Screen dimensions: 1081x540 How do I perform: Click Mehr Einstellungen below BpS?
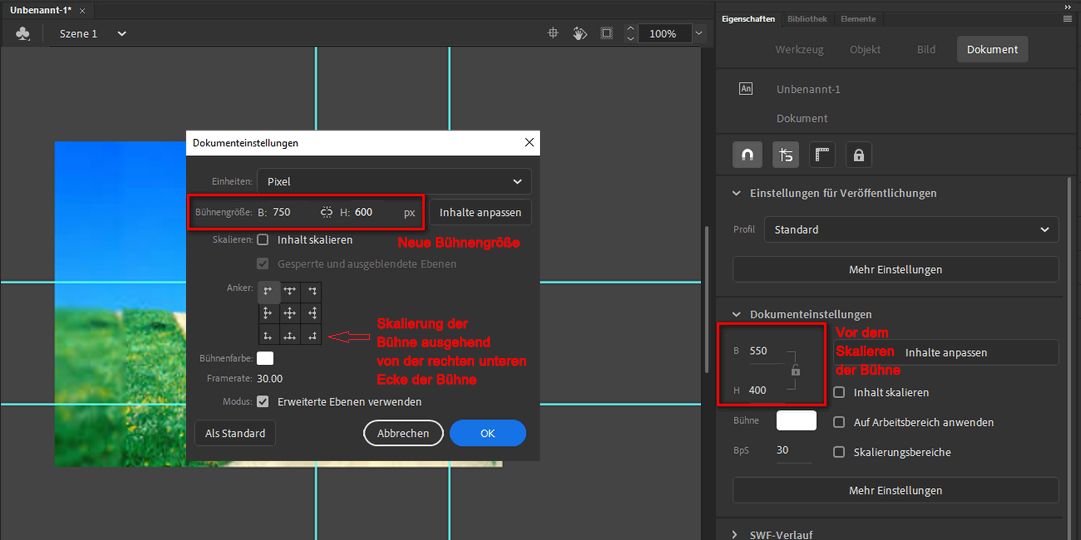click(895, 490)
